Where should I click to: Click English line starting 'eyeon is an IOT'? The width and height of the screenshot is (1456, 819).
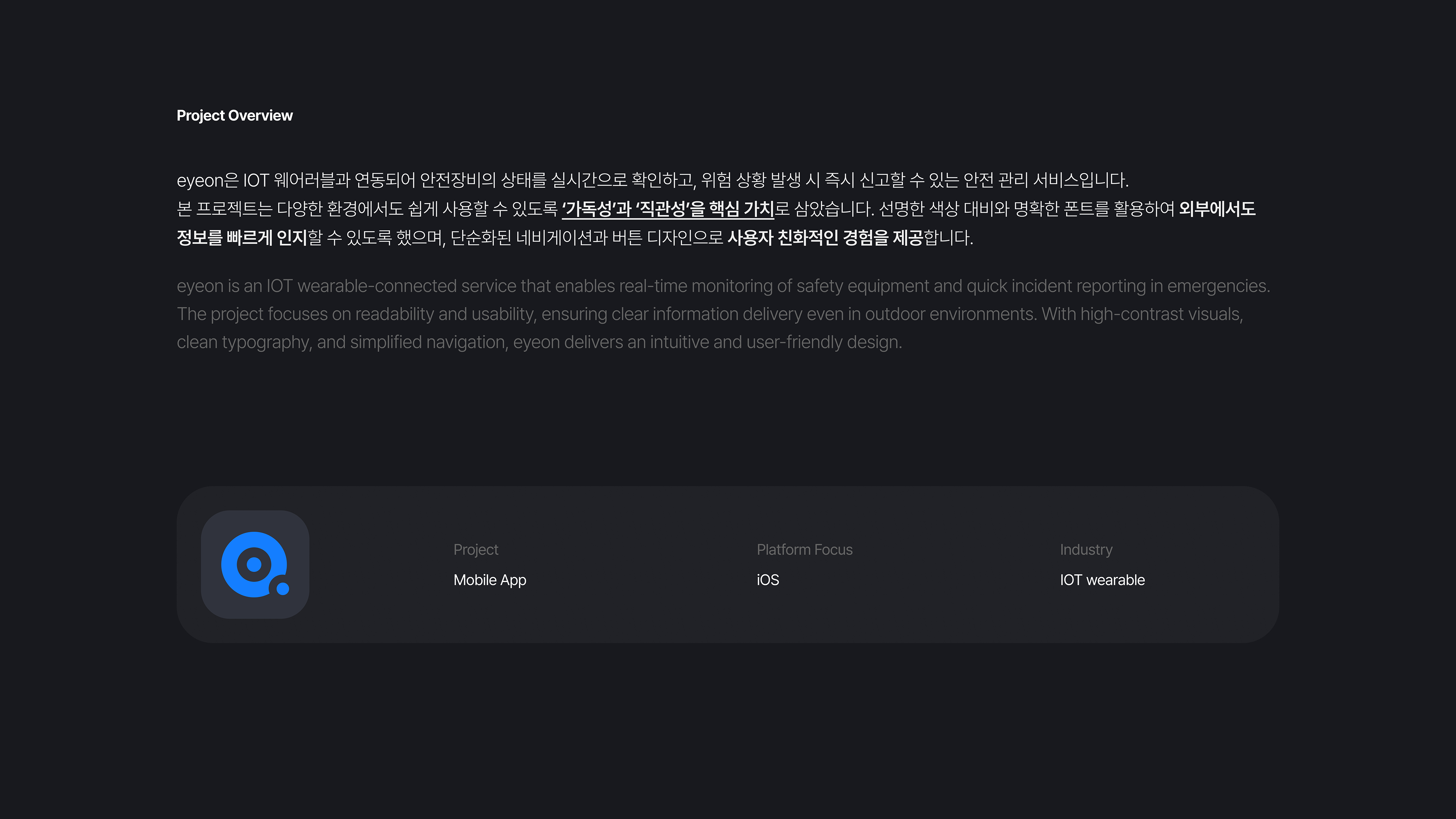tap(723, 286)
